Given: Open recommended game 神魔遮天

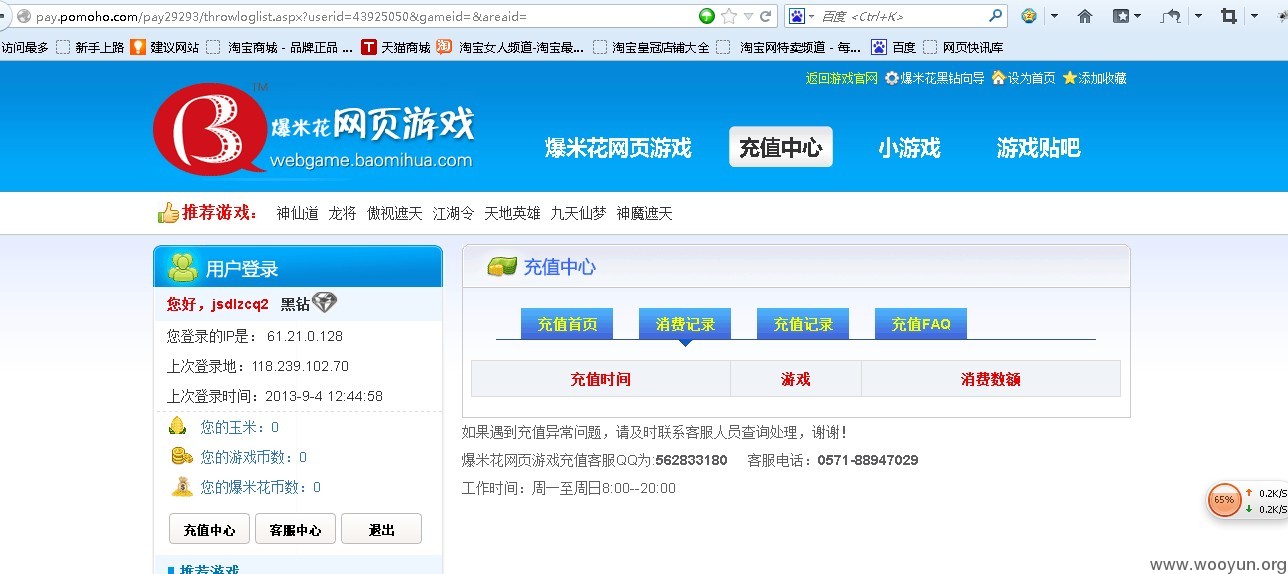Looking at the screenshot, I should [x=644, y=213].
